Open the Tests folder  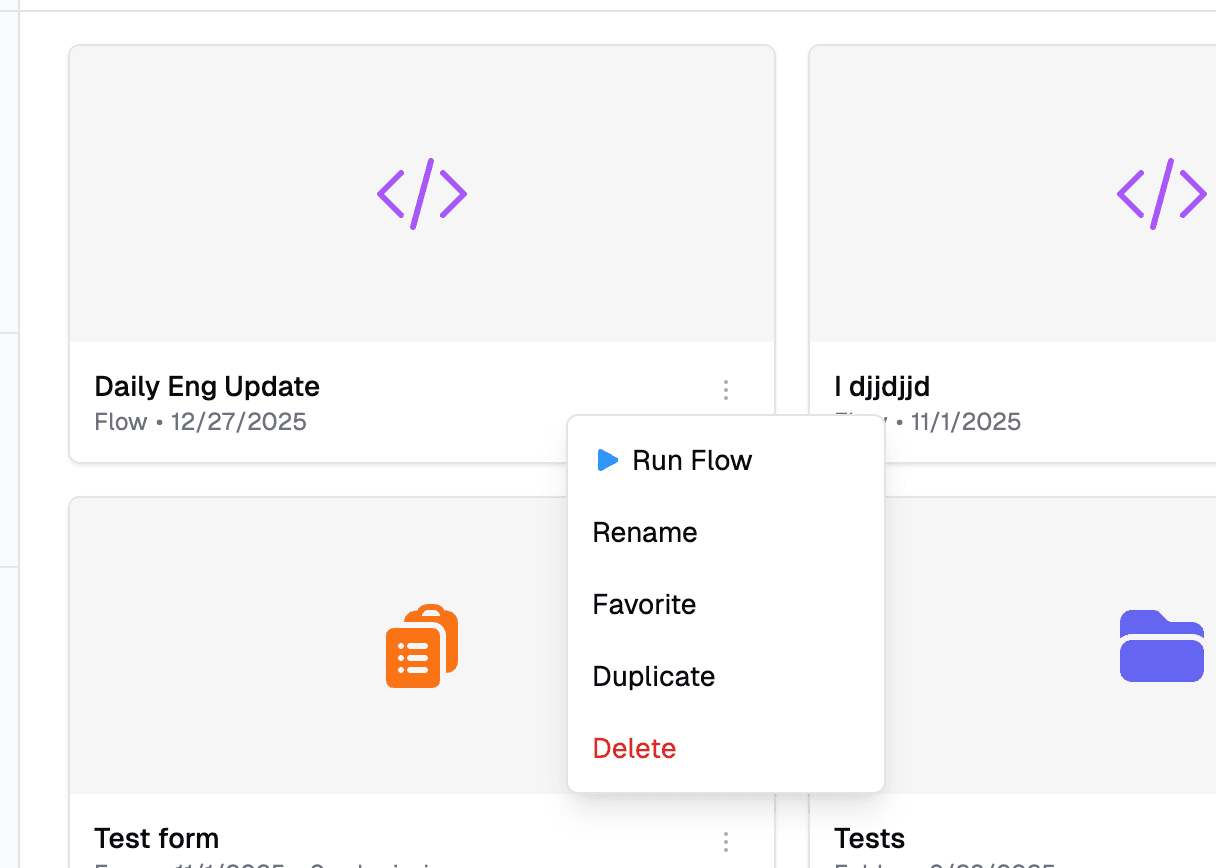pyautogui.click(x=868, y=838)
